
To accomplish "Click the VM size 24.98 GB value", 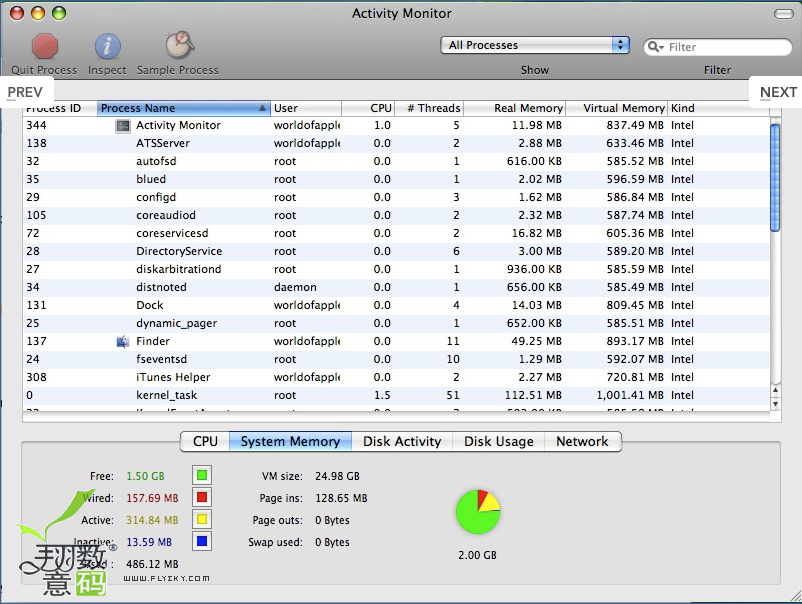I will (337, 476).
